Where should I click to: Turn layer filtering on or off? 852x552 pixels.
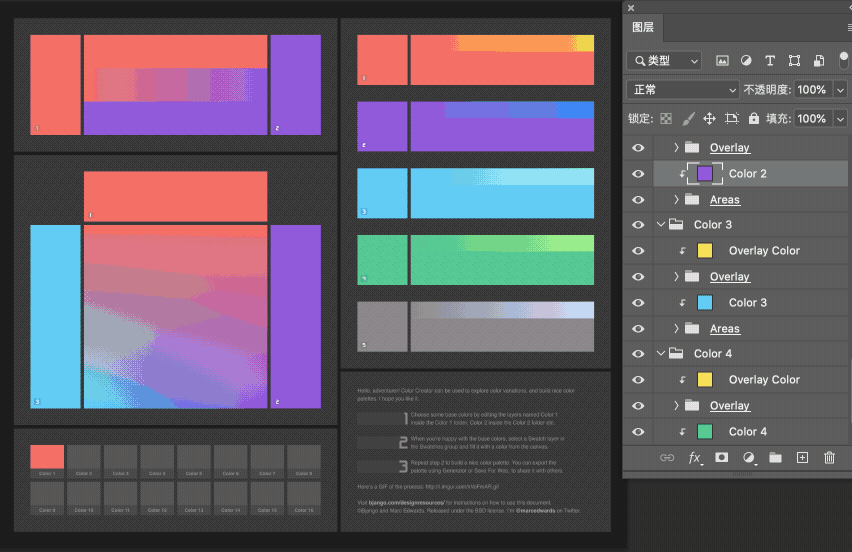pos(844,60)
